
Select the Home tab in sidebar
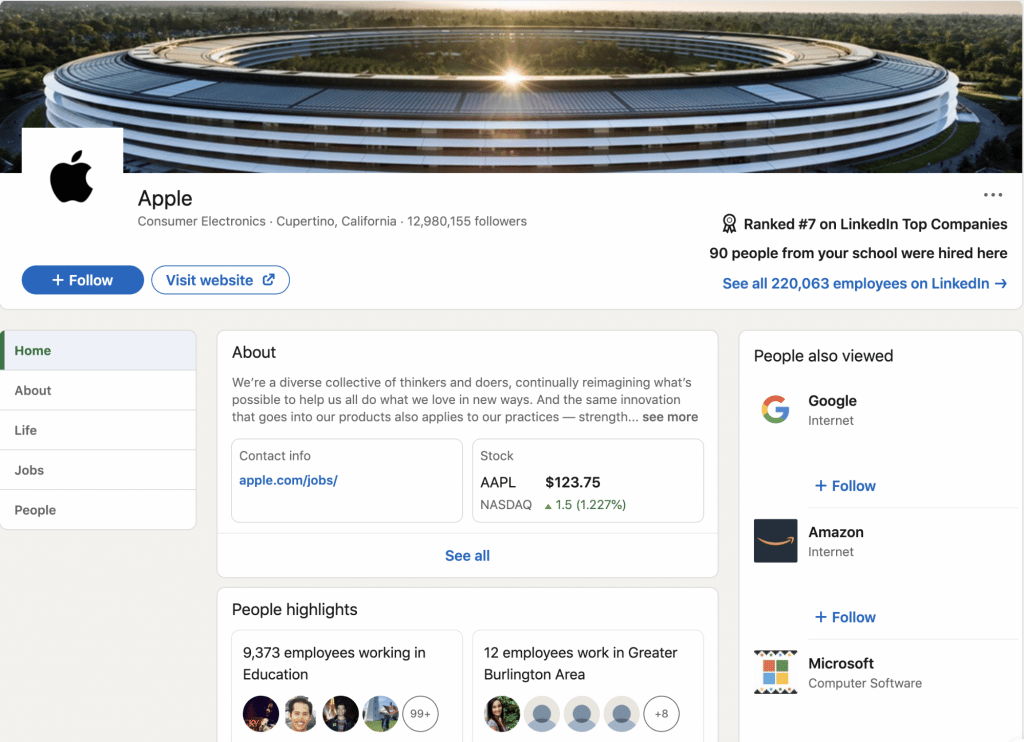98,351
